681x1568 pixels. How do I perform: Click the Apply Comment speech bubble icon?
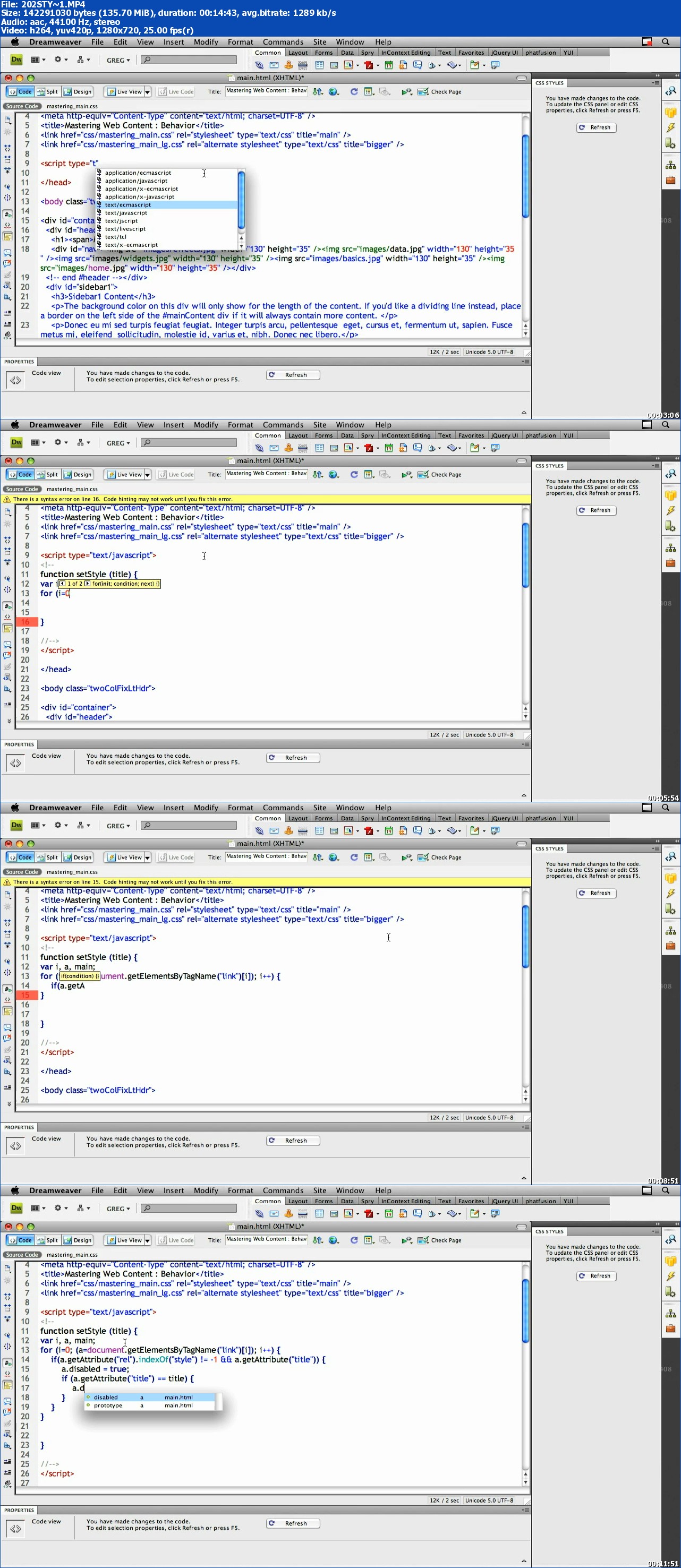[7, 253]
